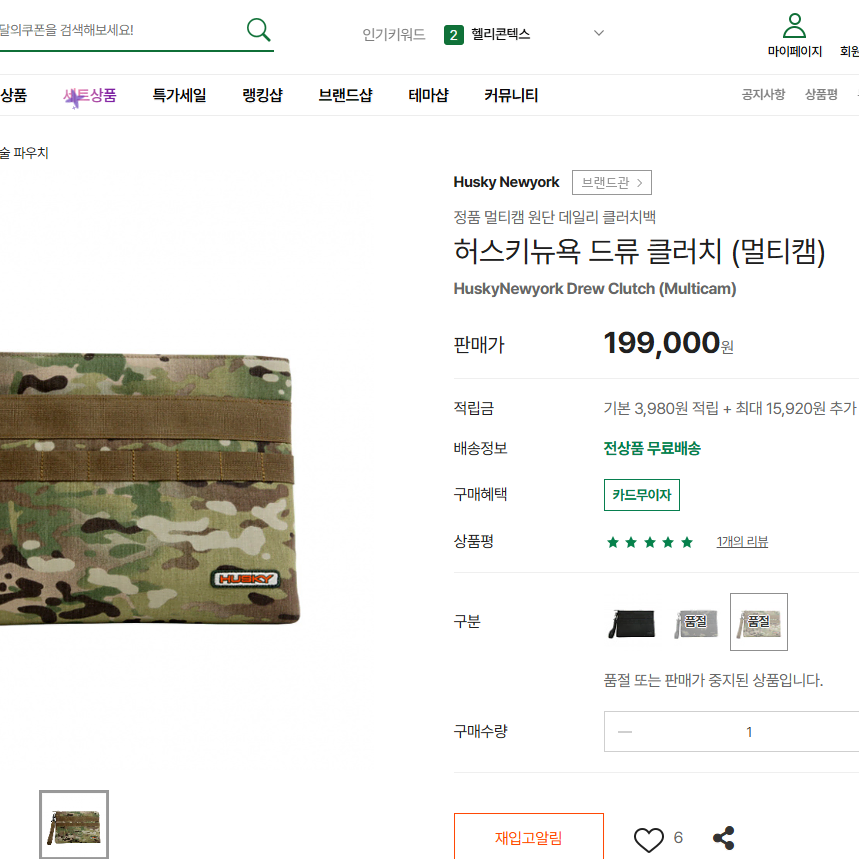Share the product with the share icon
Viewport: 859px width, 859px height.
click(x=724, y=838)
